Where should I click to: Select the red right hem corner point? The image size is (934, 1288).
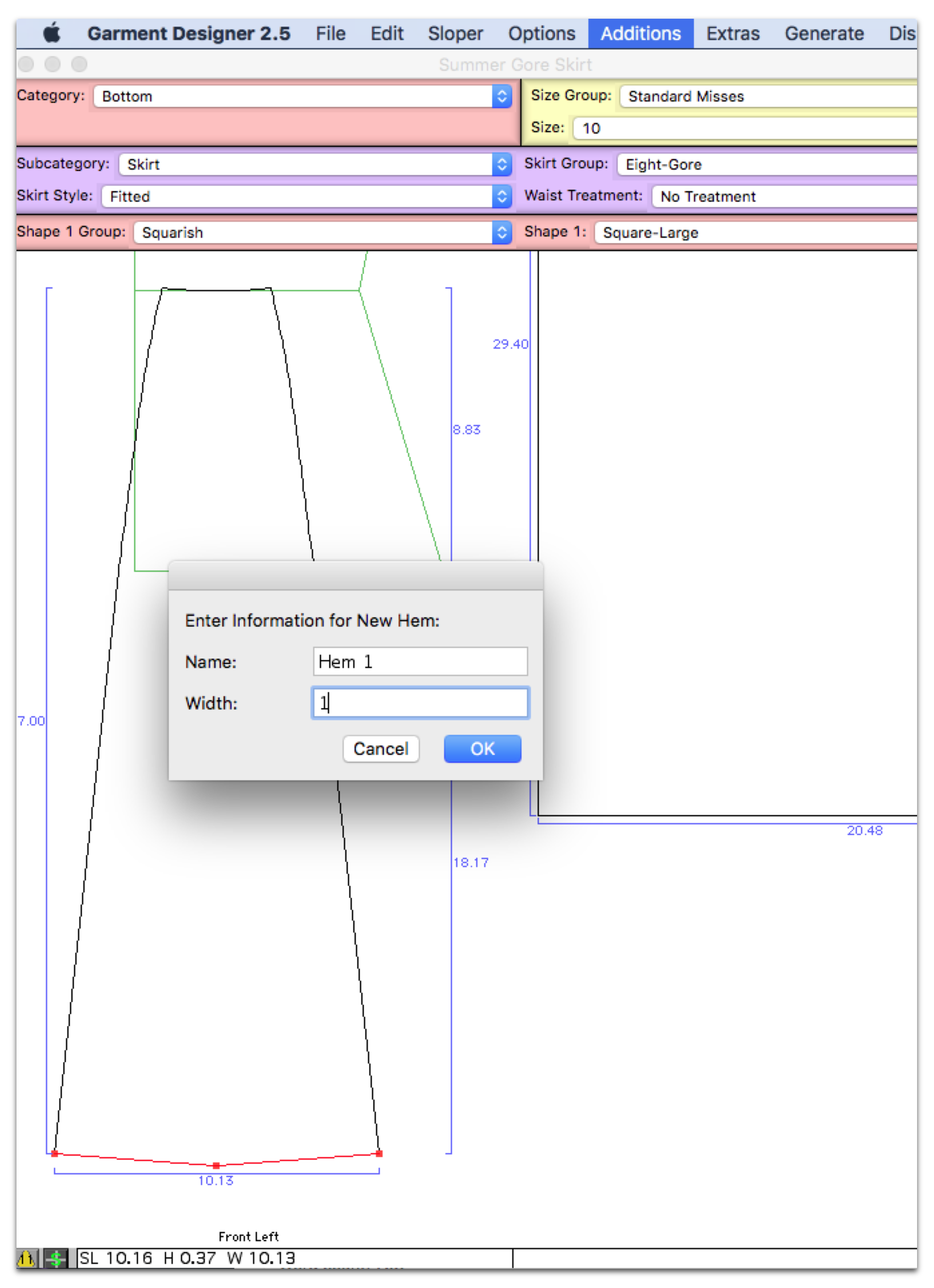(x=379, y=1153)
